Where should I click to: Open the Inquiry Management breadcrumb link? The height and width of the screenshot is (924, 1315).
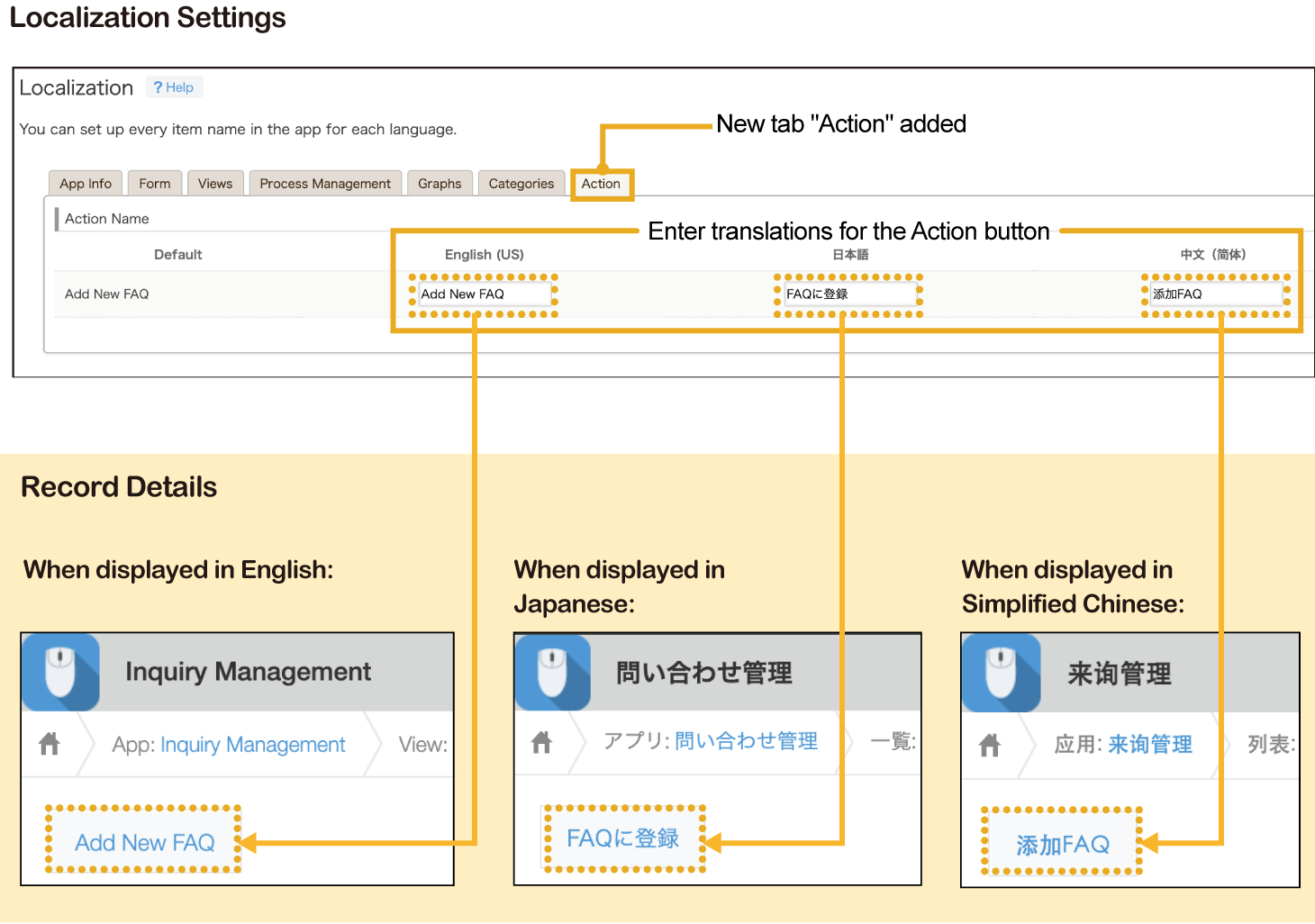tap(253, 745)
